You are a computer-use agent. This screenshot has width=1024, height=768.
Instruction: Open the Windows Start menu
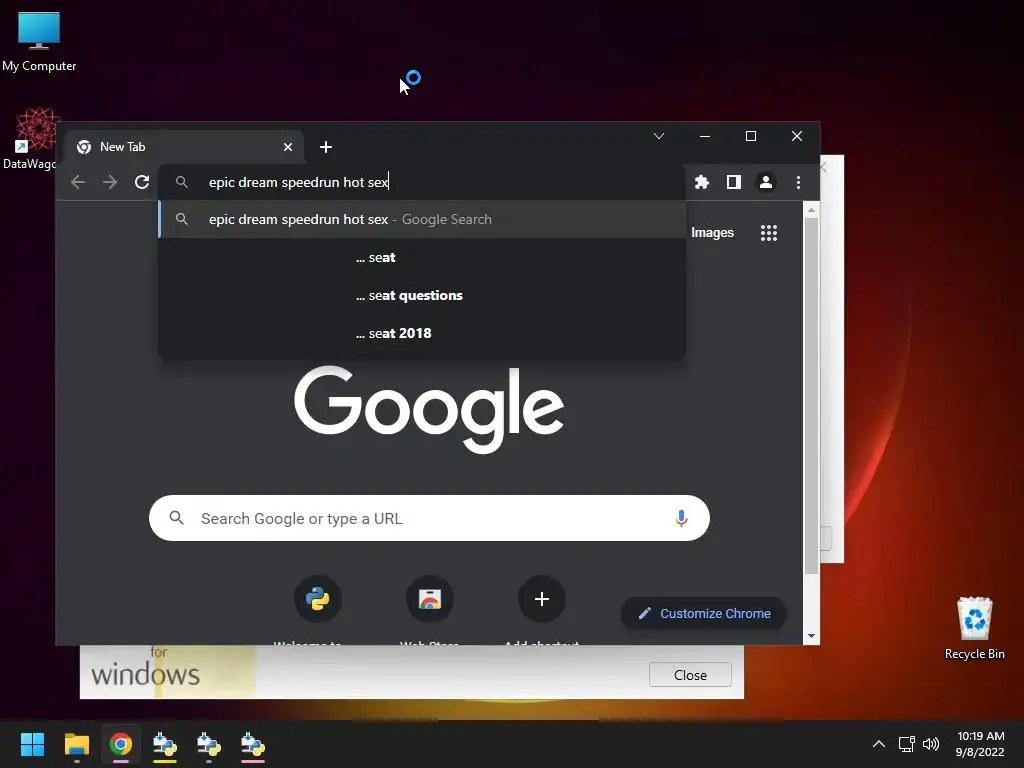pos(32,744)
